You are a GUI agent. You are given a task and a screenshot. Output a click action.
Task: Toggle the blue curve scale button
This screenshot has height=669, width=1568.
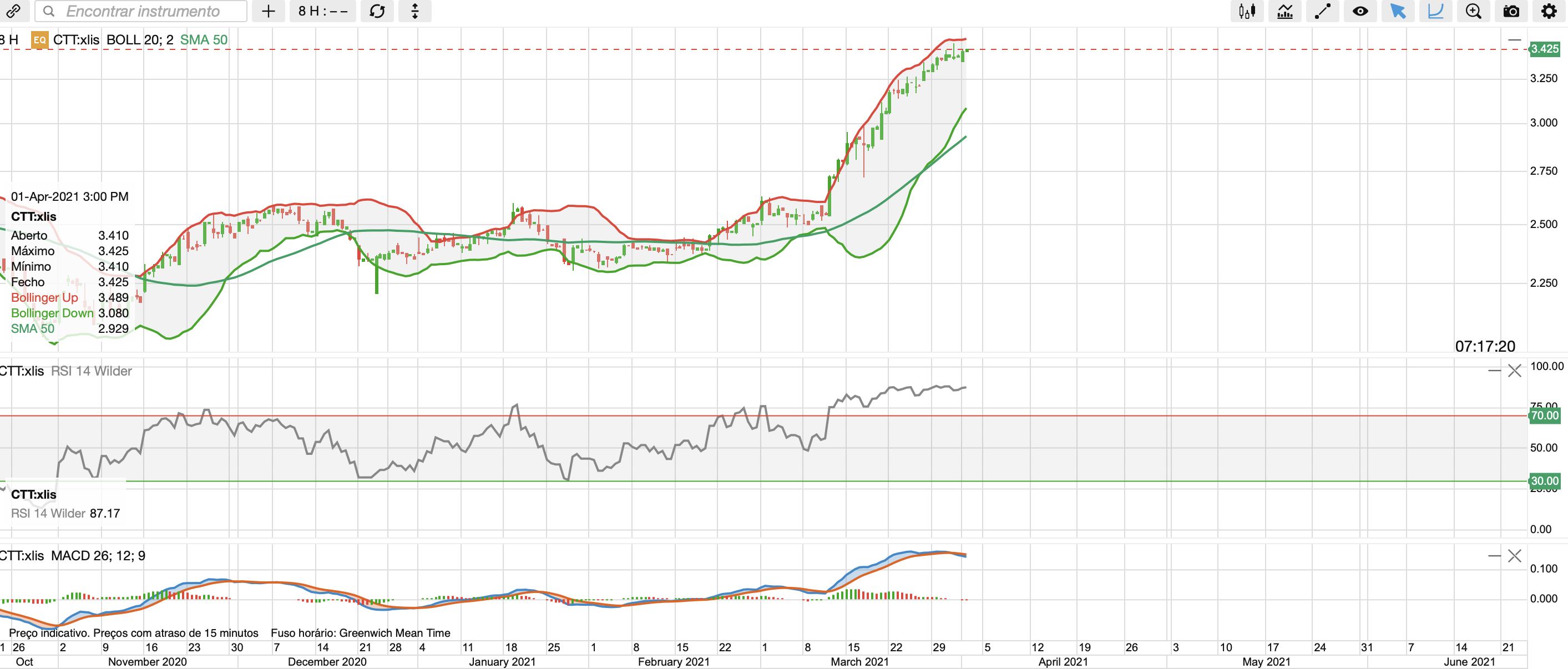tap(1435, 11)
